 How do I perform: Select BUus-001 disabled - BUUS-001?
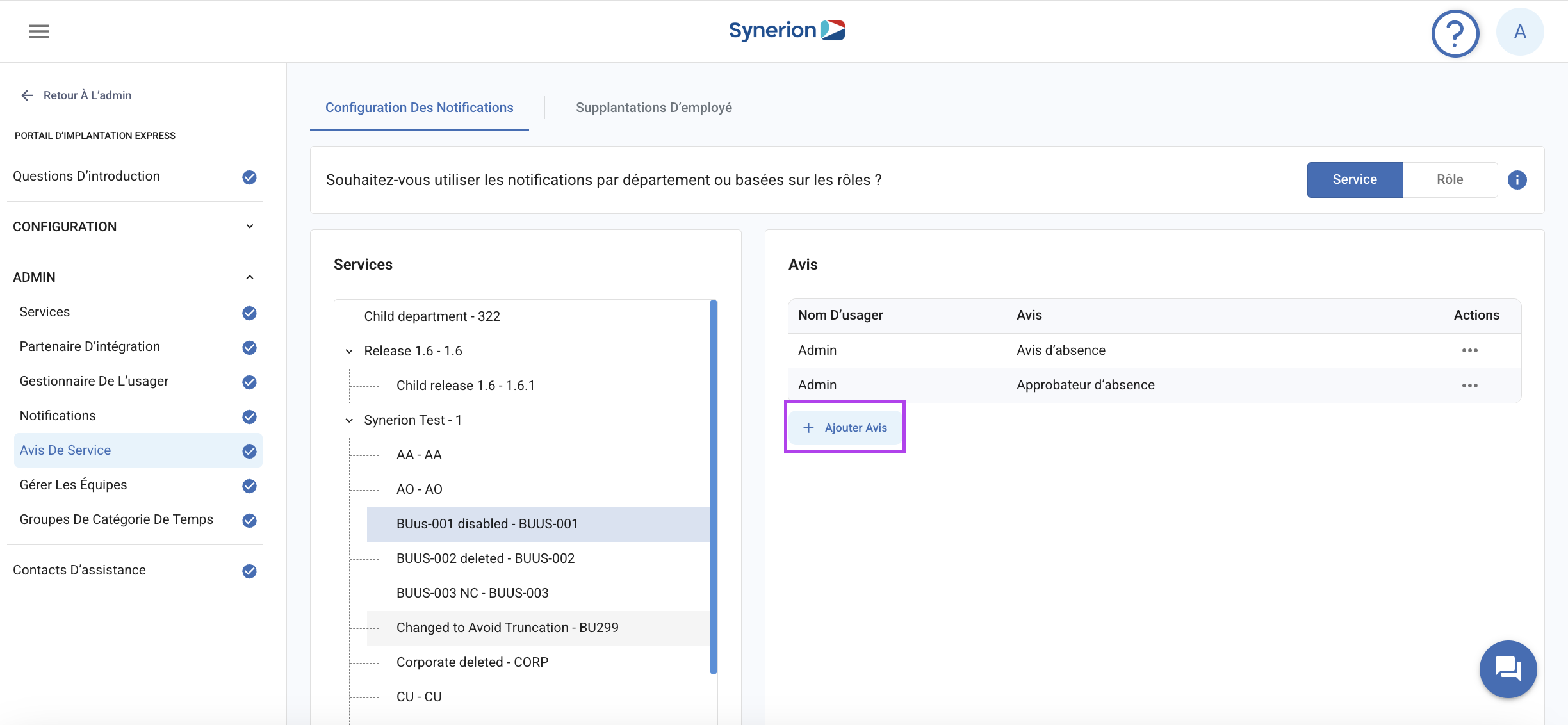click(537, 524)
